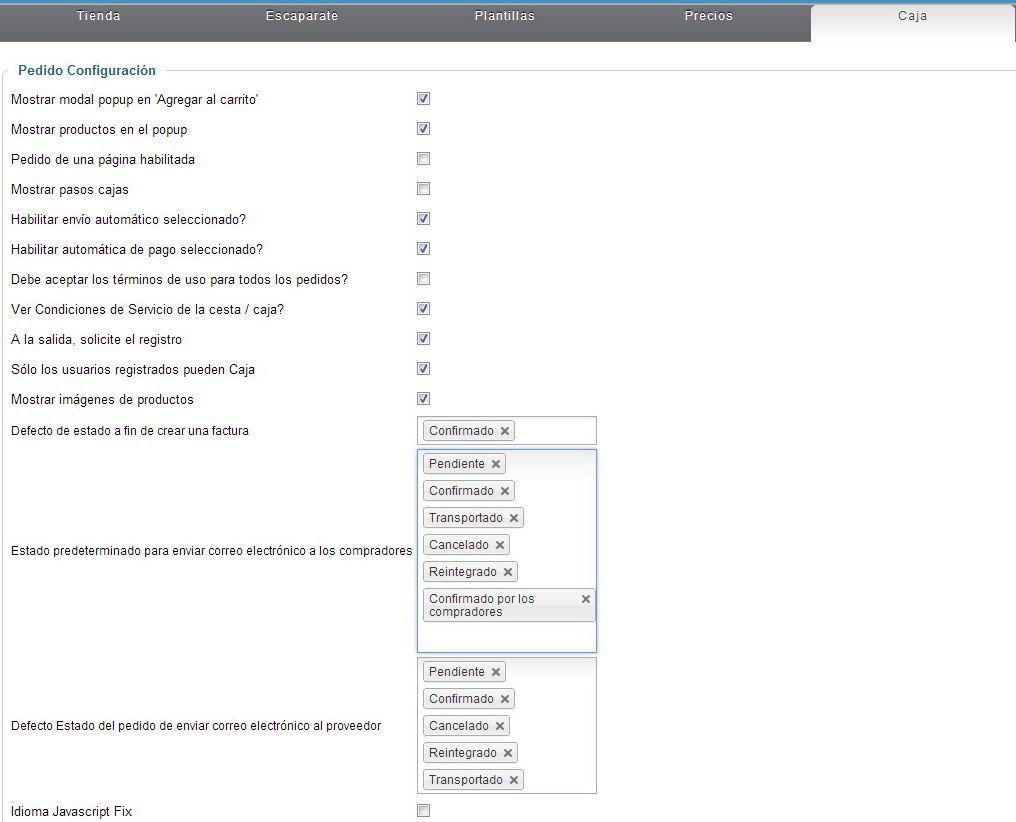Enable 'Idioma Javascript Fix' checkbox
The width and height of the screenshot is (1016, 822).
(423, 811)
